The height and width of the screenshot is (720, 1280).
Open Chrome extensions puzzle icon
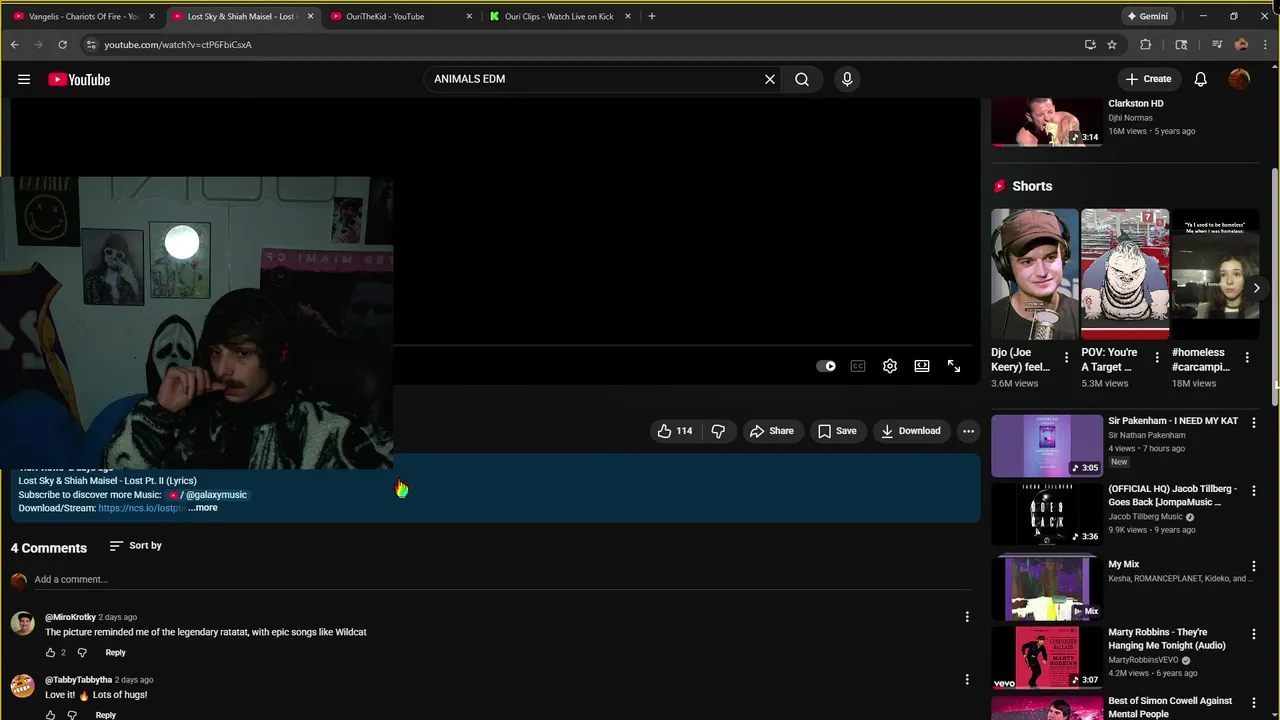click(x=1146, y=44)
